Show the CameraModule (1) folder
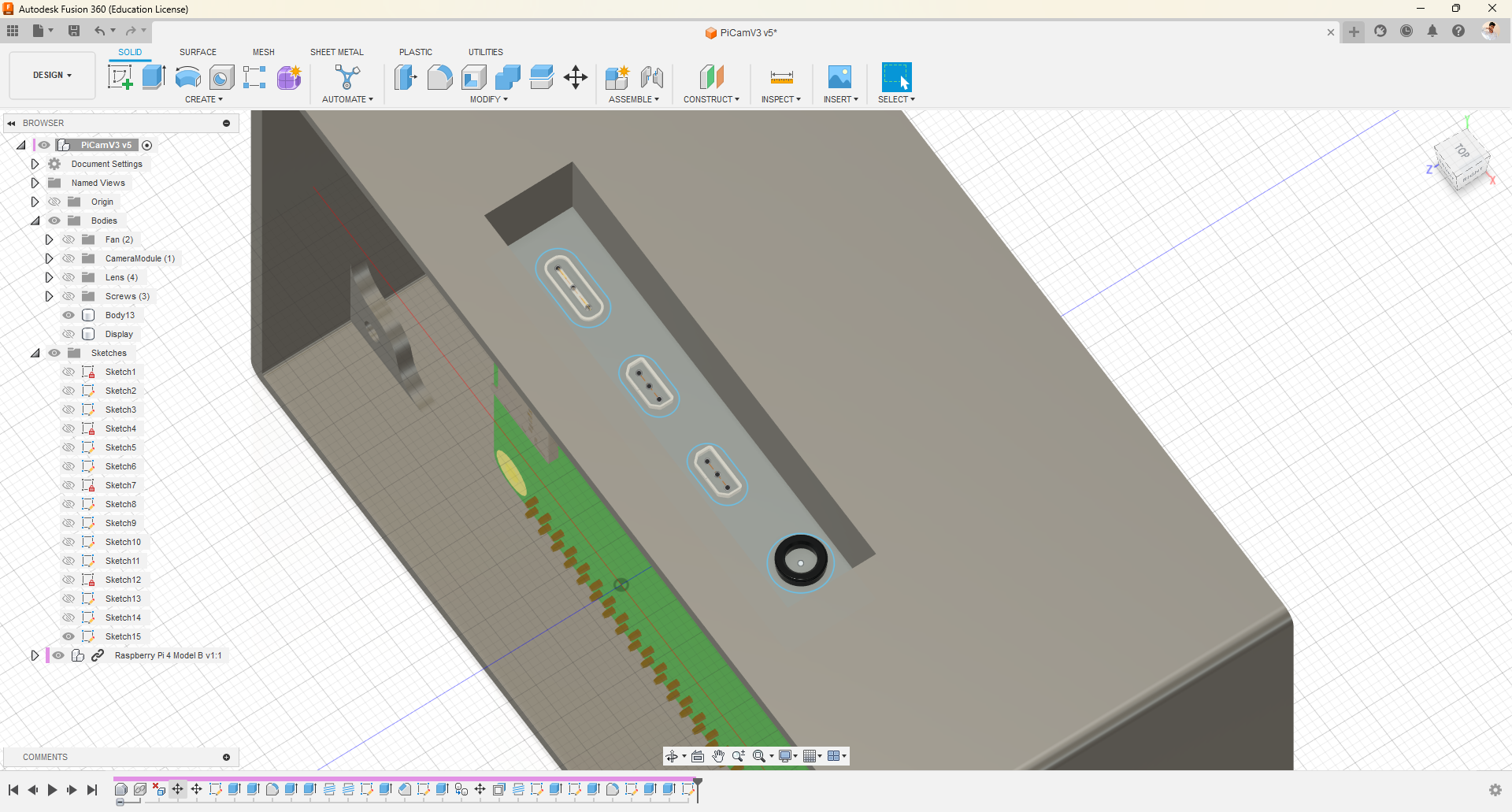1512x812 pixels. click(69, 258)
